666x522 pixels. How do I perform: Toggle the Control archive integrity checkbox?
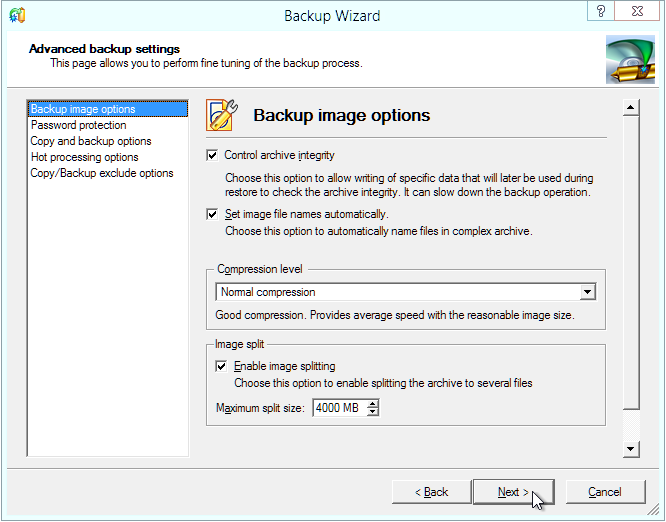coord(212,155)
